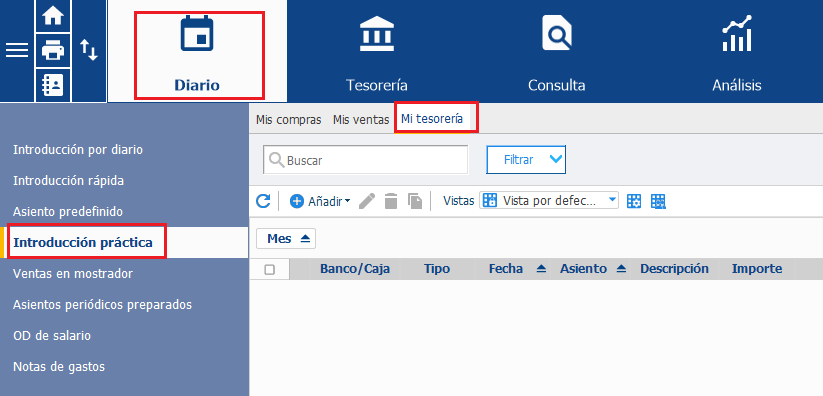
Task: Open the hamburger menu
Action: click(17, 50)
